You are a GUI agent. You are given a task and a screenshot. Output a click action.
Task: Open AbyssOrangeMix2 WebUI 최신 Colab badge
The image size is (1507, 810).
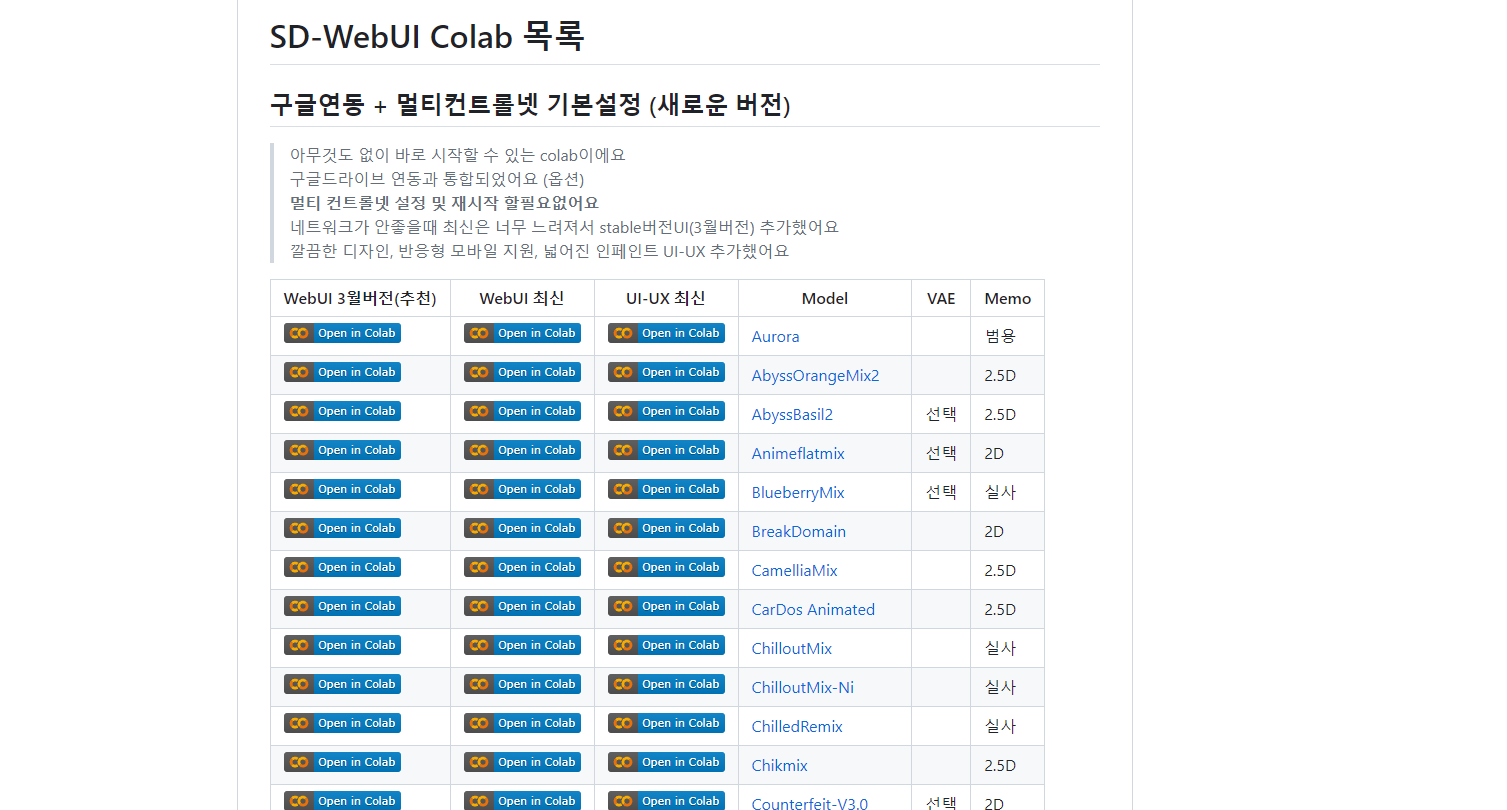pos(522,372)
